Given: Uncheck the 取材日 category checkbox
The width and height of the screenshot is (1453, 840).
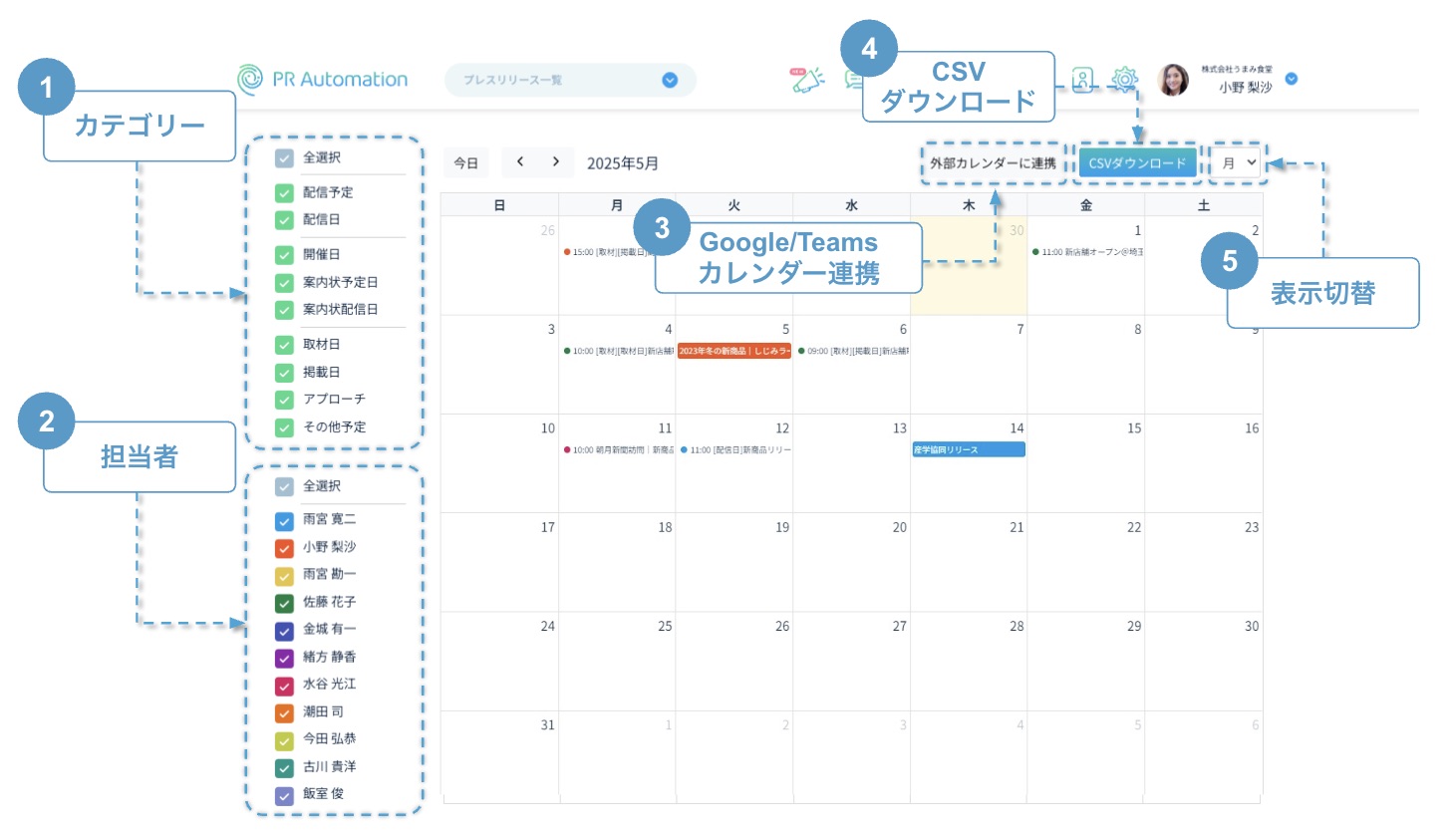Looking at the screenshot, I should pyautogui.click(x=284, y=345).
